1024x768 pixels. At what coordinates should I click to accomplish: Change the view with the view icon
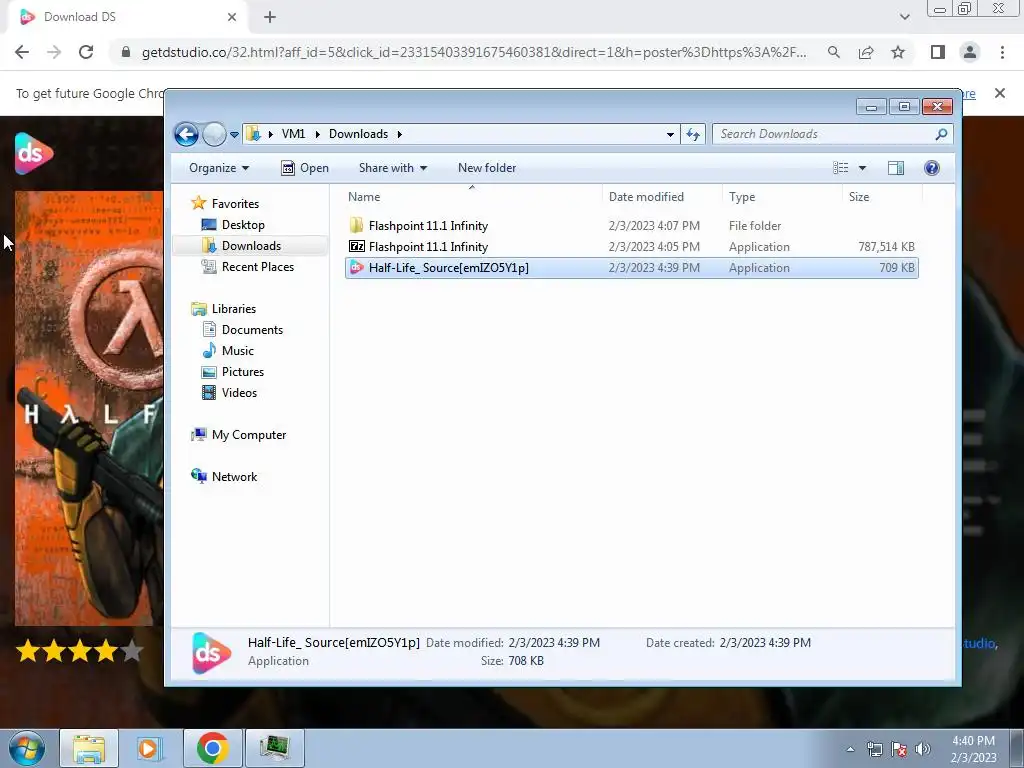pyautogui.click(x=840, y=168)
